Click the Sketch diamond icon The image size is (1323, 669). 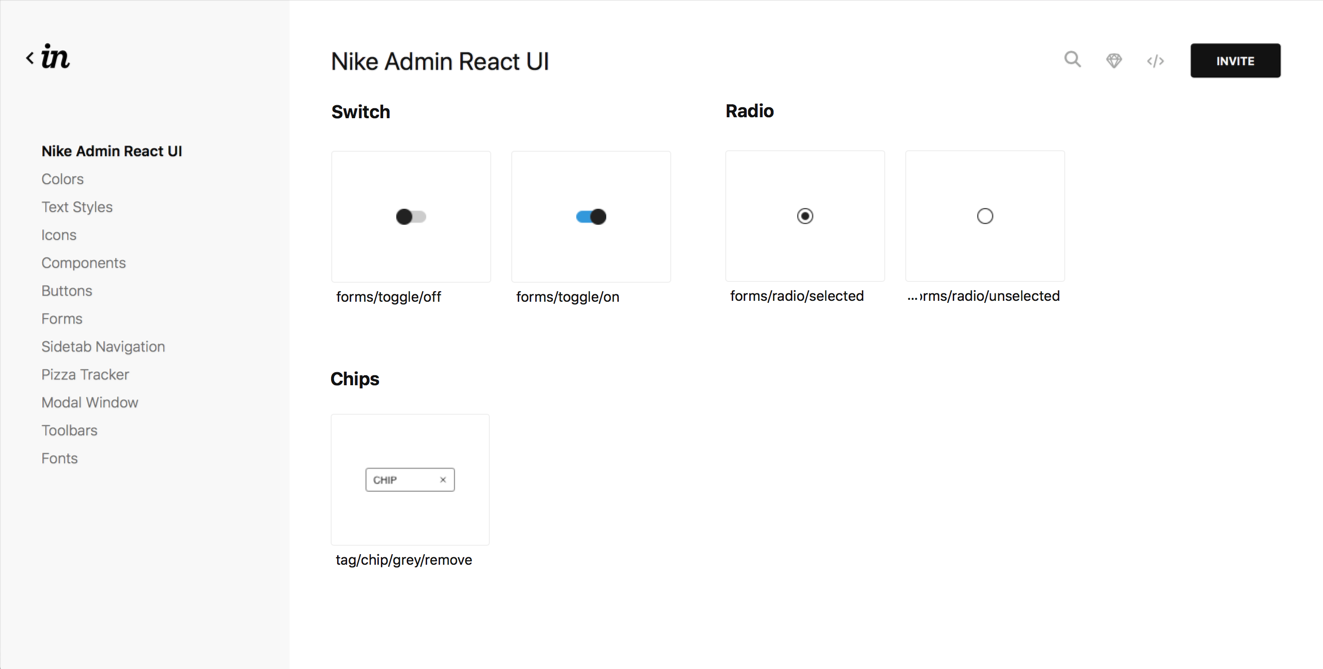1114,60
